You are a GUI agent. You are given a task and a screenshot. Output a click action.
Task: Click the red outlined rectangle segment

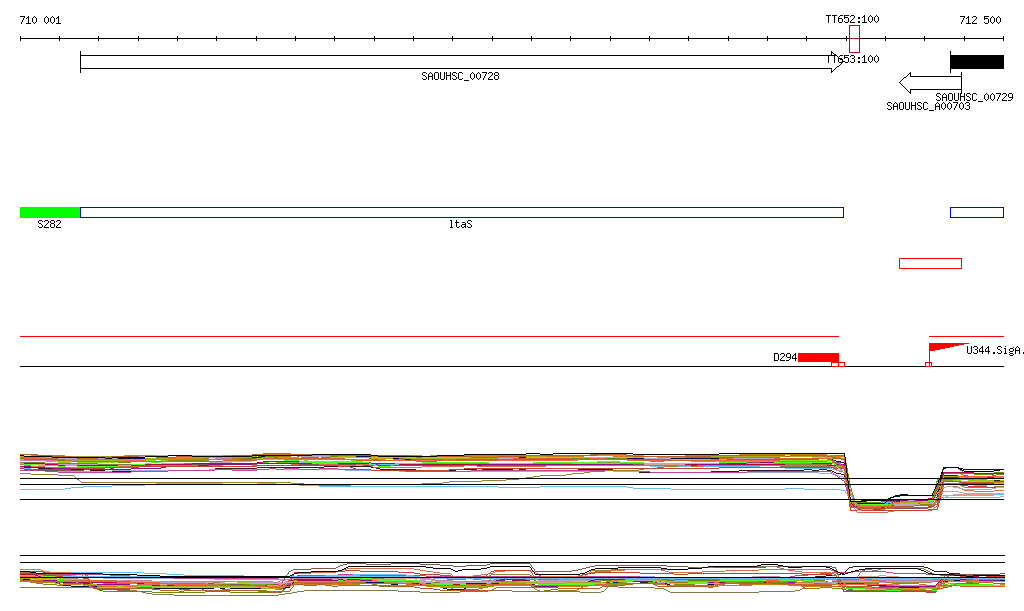point(930,263)
